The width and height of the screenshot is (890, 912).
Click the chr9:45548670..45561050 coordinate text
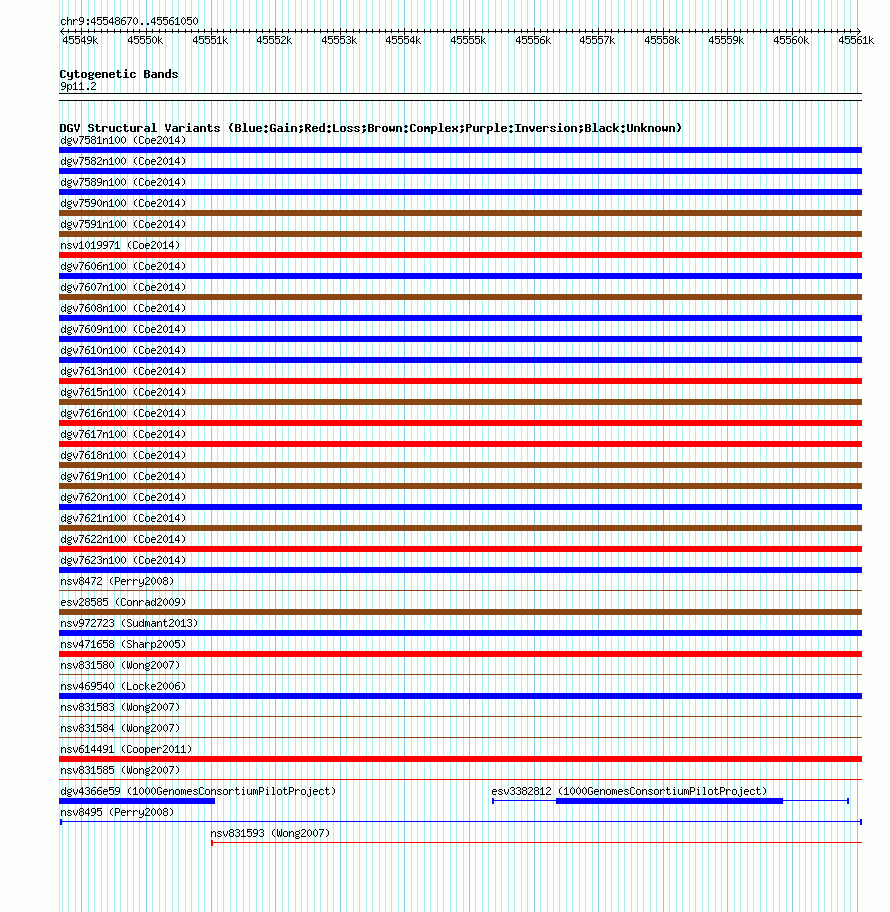pyautogui.click(x=129, y=21)
